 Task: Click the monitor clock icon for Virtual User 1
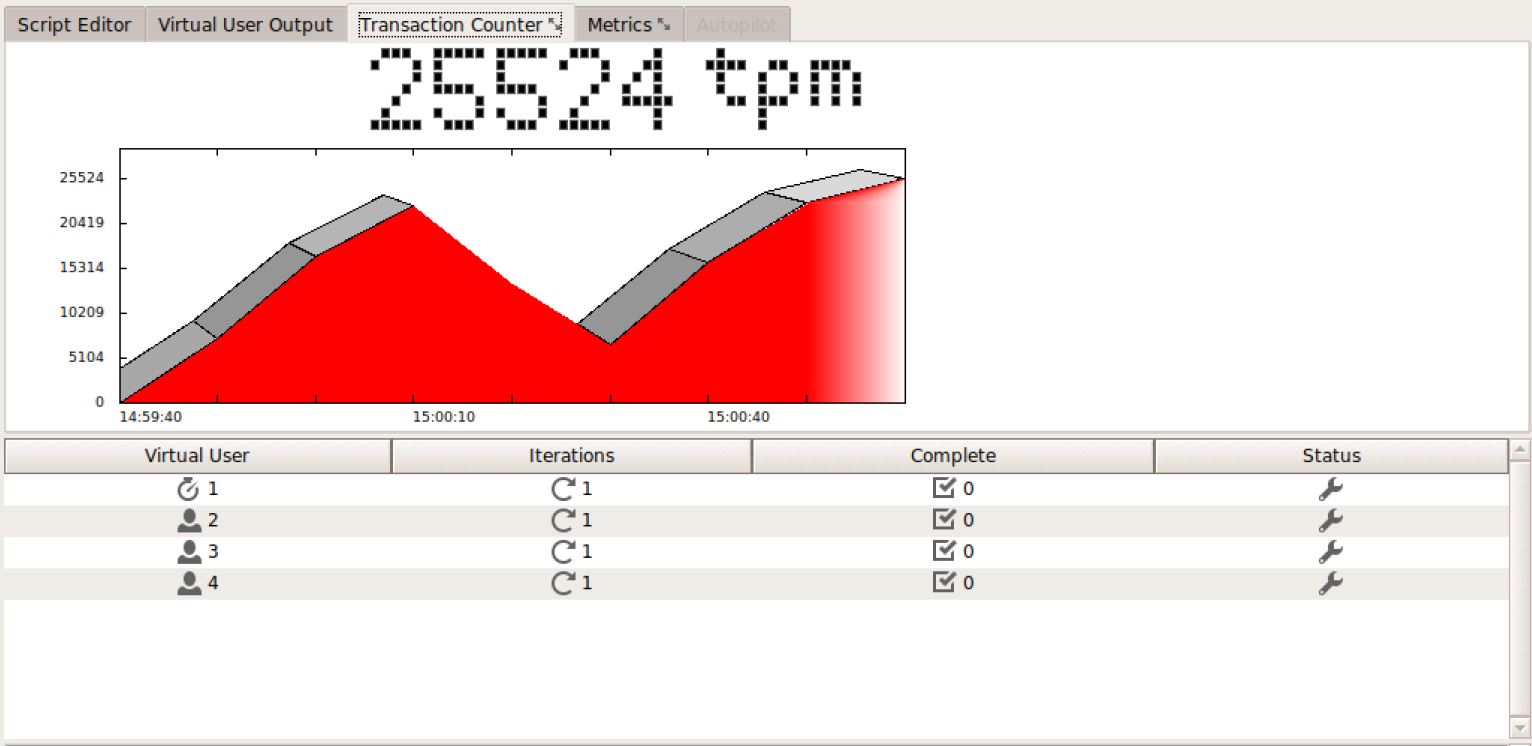point(188,490)
